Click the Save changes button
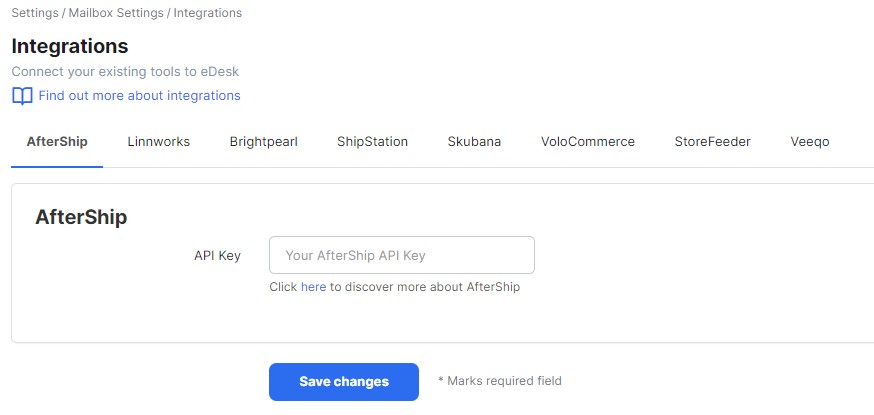 tap(344, 382)
